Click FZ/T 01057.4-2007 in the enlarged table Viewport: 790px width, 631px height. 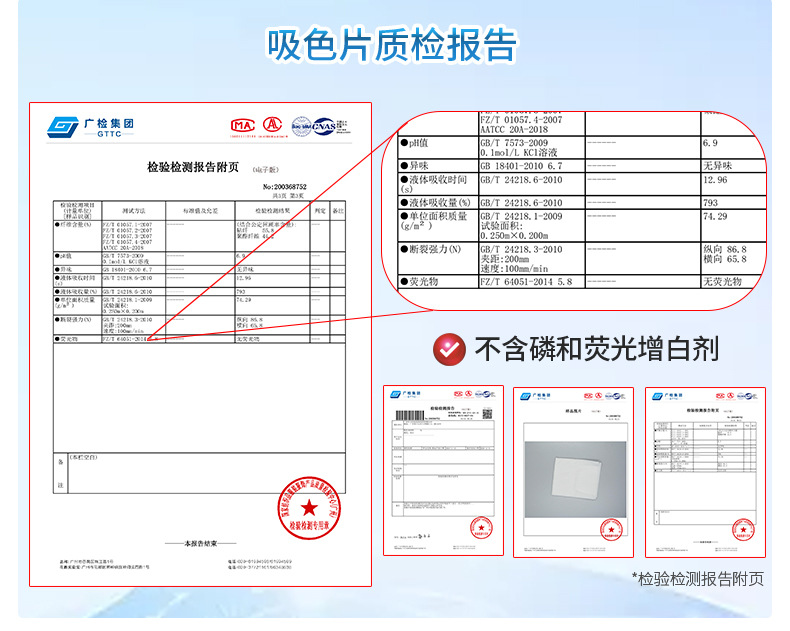(x=521, y=120)
